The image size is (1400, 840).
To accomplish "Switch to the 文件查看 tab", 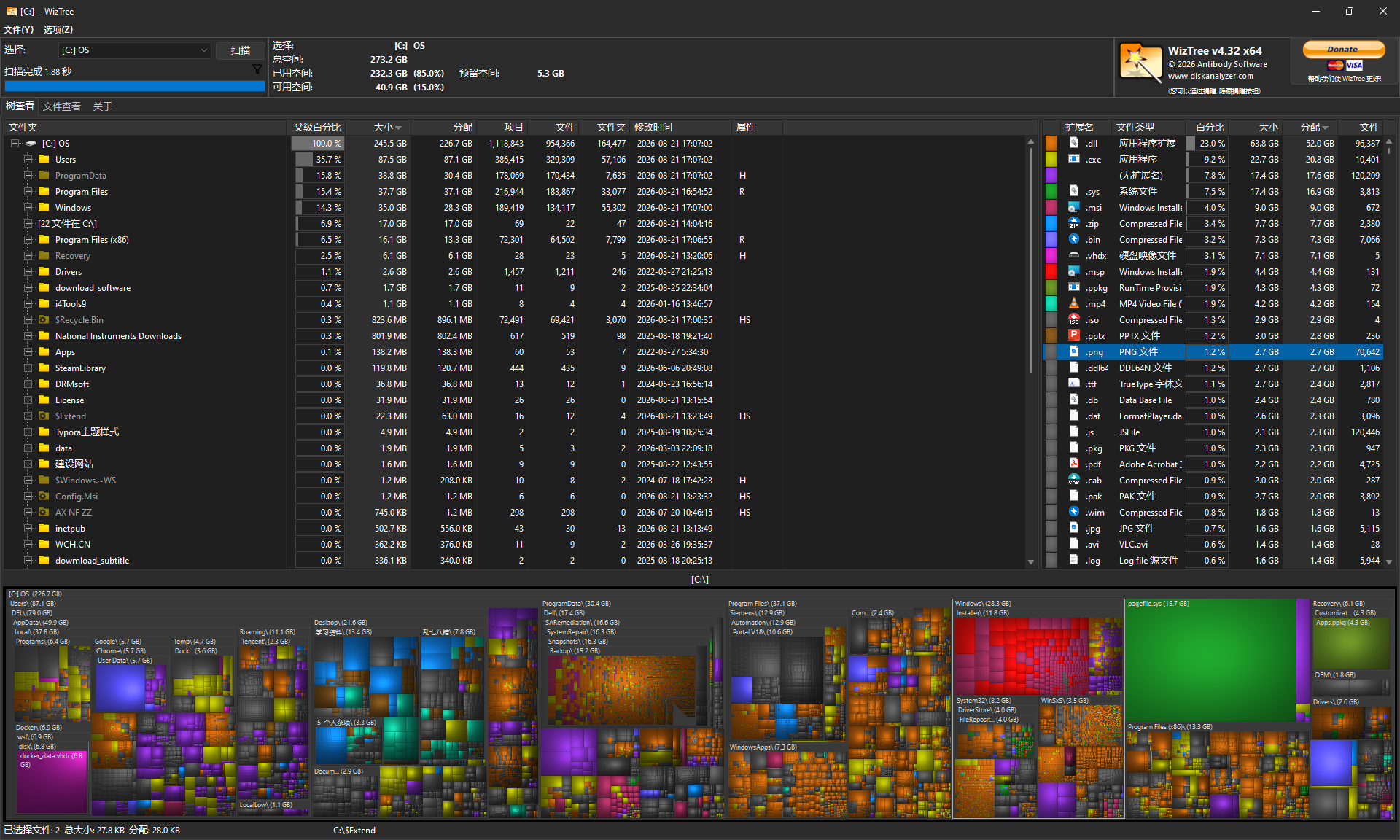I will coord(62,106).
